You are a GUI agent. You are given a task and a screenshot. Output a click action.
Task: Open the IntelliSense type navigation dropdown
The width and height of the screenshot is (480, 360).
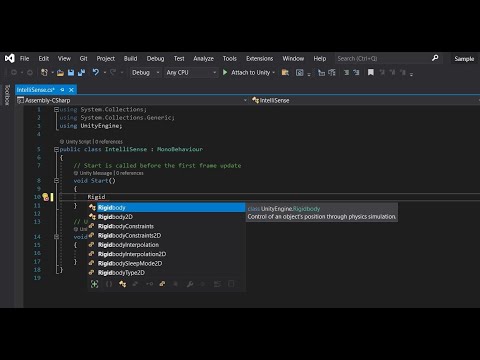point(365,100)
